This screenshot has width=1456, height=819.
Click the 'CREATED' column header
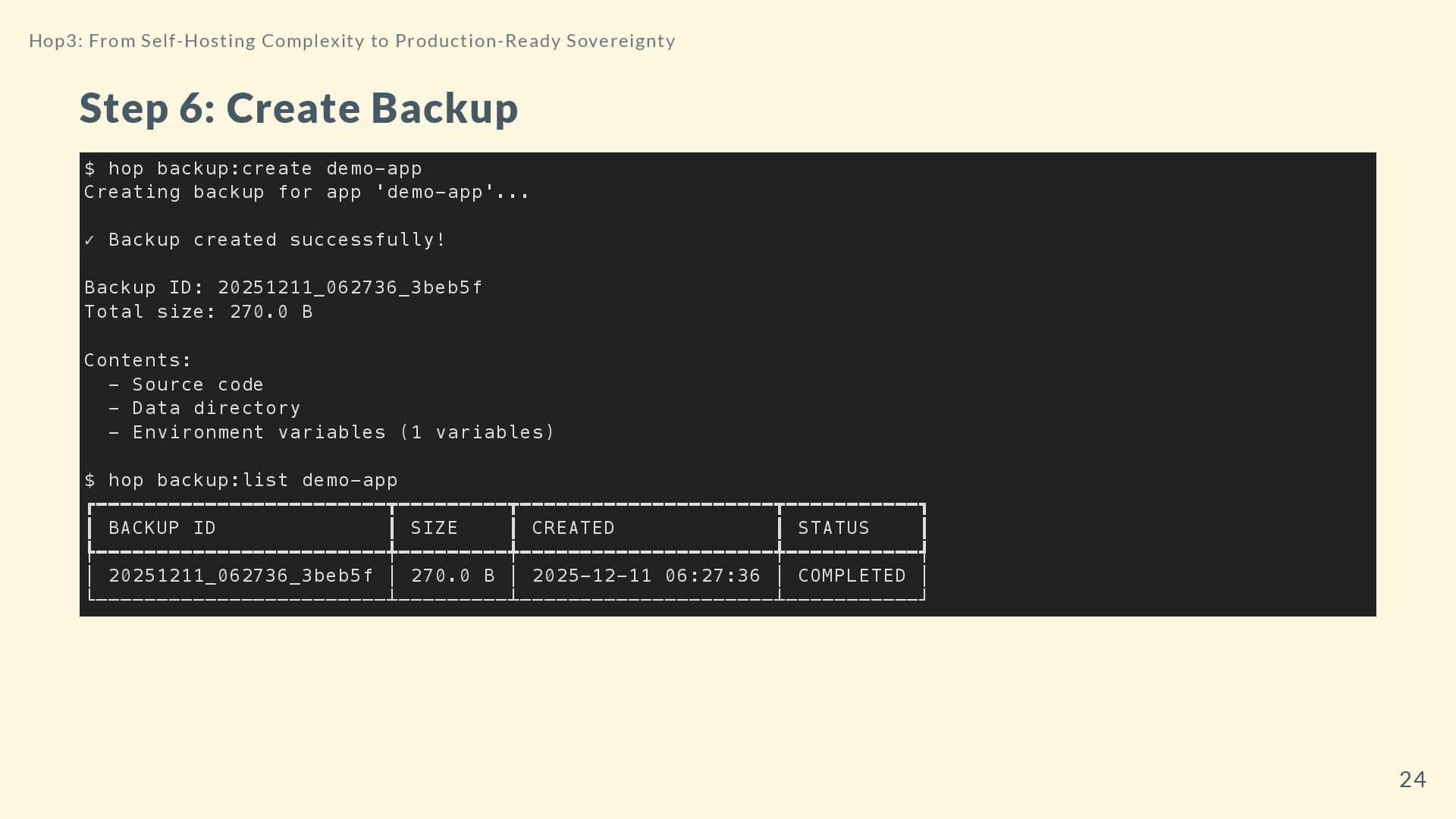tap(573, 529)
